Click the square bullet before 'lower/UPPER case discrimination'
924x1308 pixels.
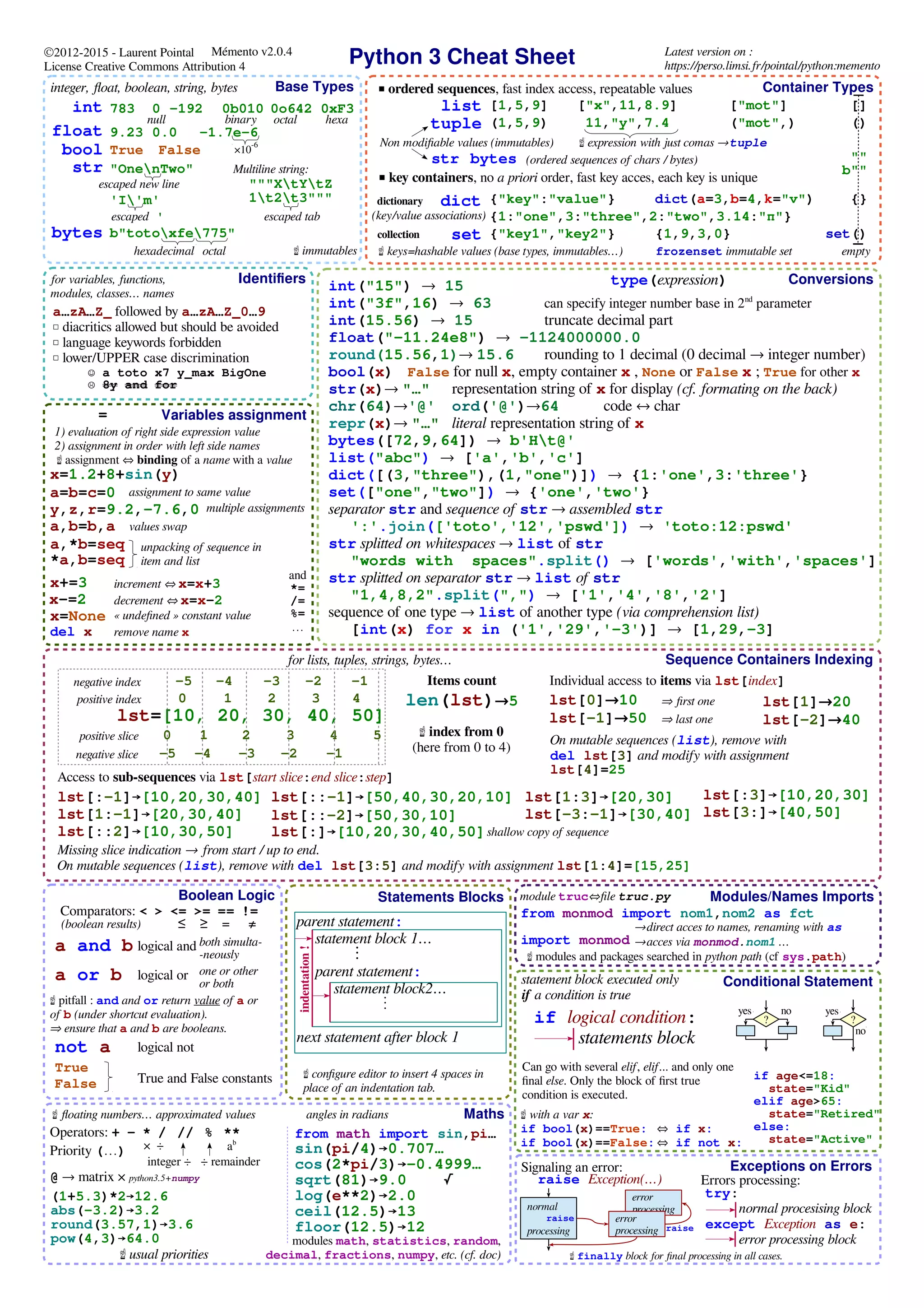coord(56,358)
